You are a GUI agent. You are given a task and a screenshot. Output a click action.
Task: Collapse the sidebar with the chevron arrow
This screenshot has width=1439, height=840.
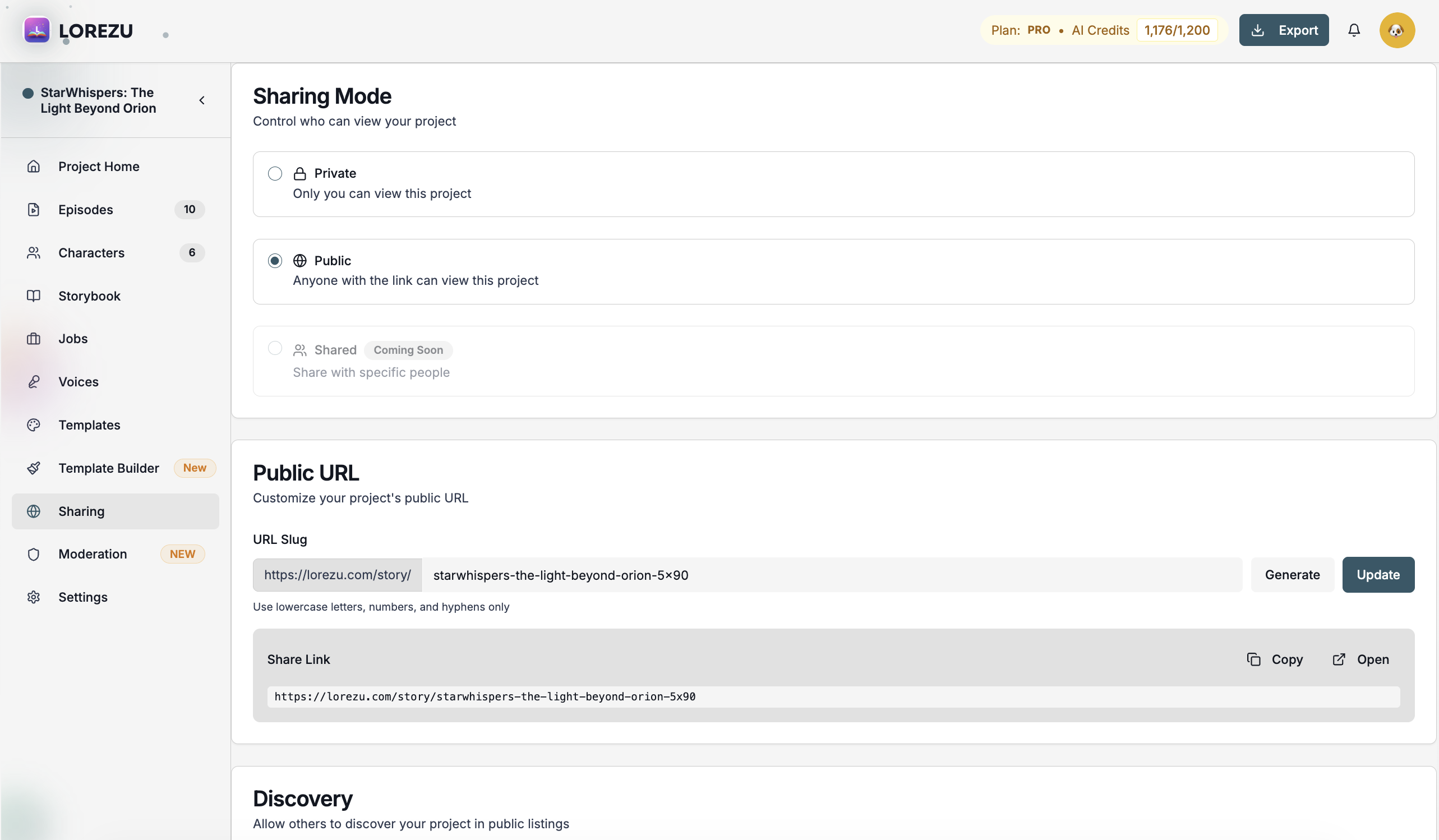(201, 100)
